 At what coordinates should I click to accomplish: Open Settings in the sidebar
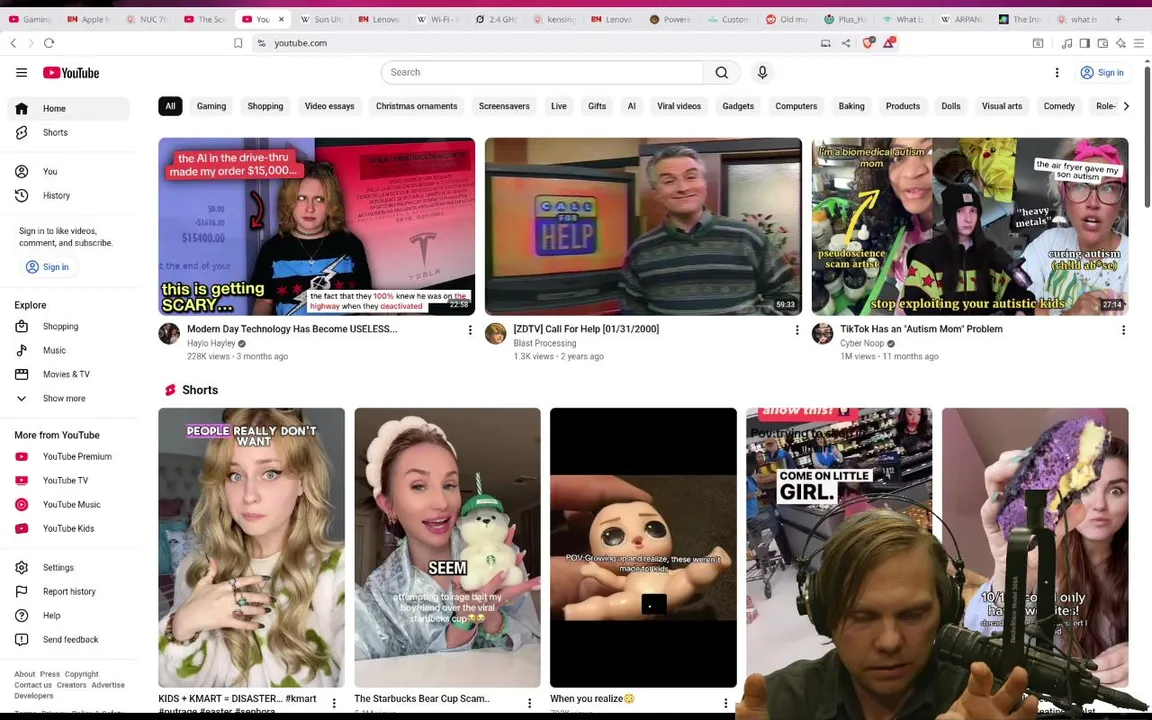click(x=68, y=568)
